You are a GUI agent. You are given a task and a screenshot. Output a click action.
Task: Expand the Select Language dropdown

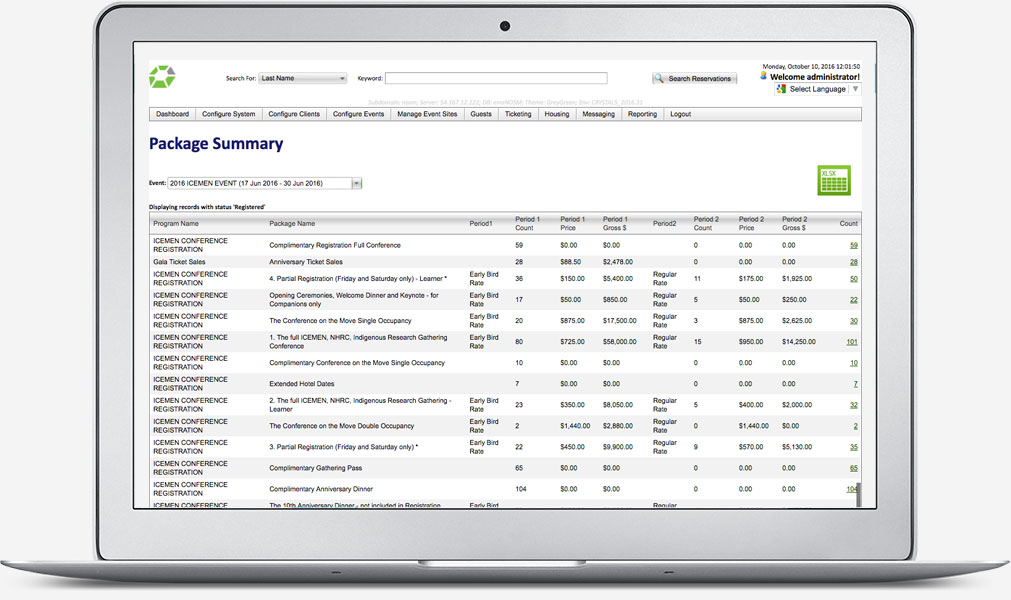[818, 89]
